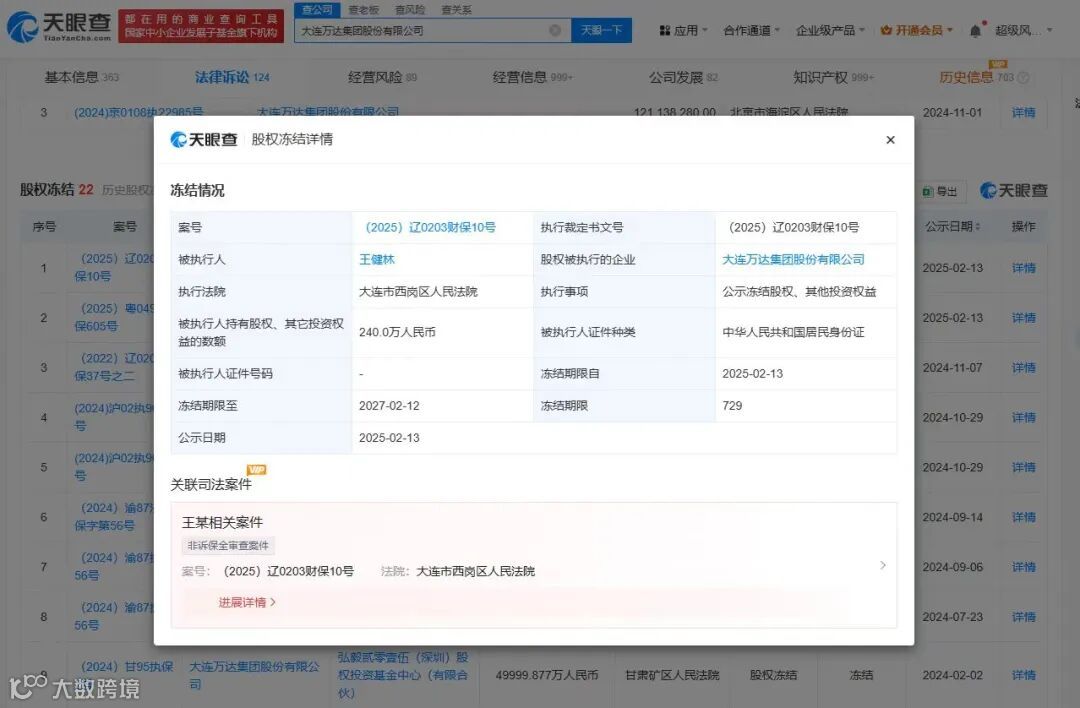Image resolution: width=1080 pixels, height=708 pixels.
Task: Clear the search box with the X icon
Action: [555, 30]
